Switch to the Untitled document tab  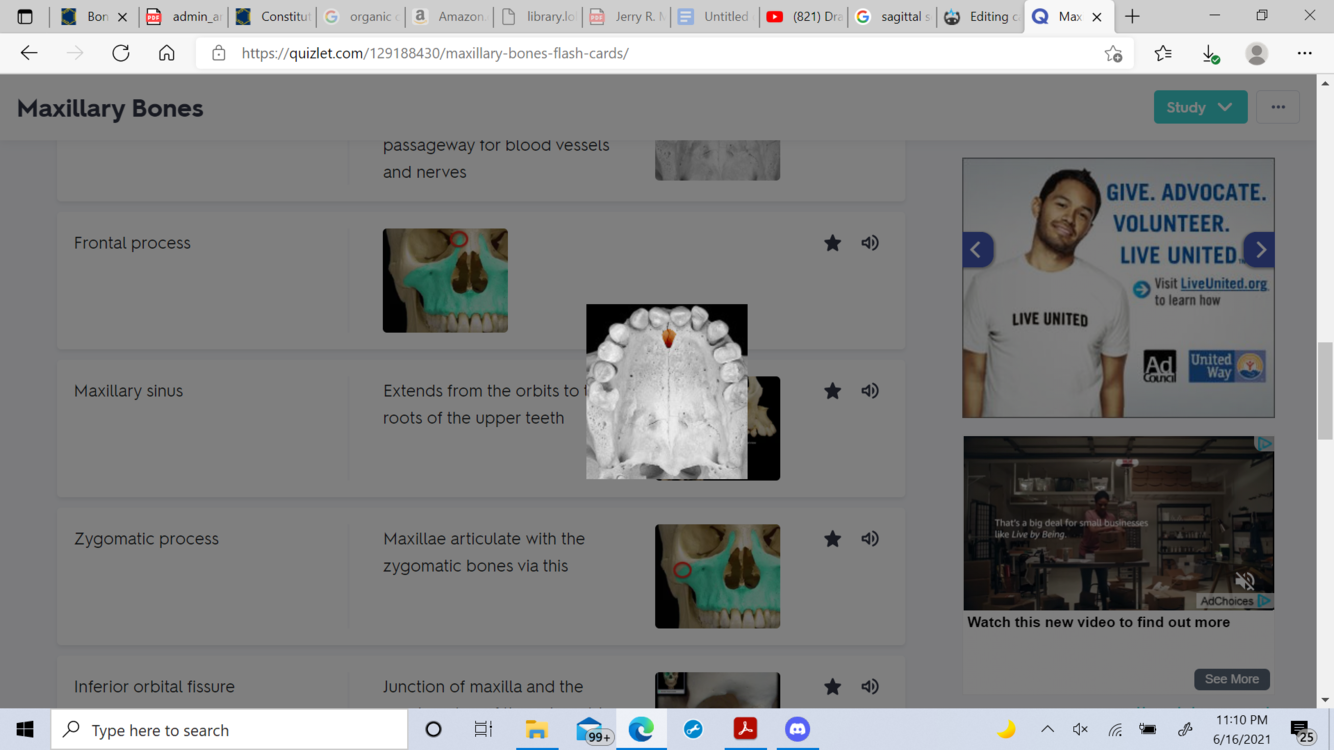(714, 16)
